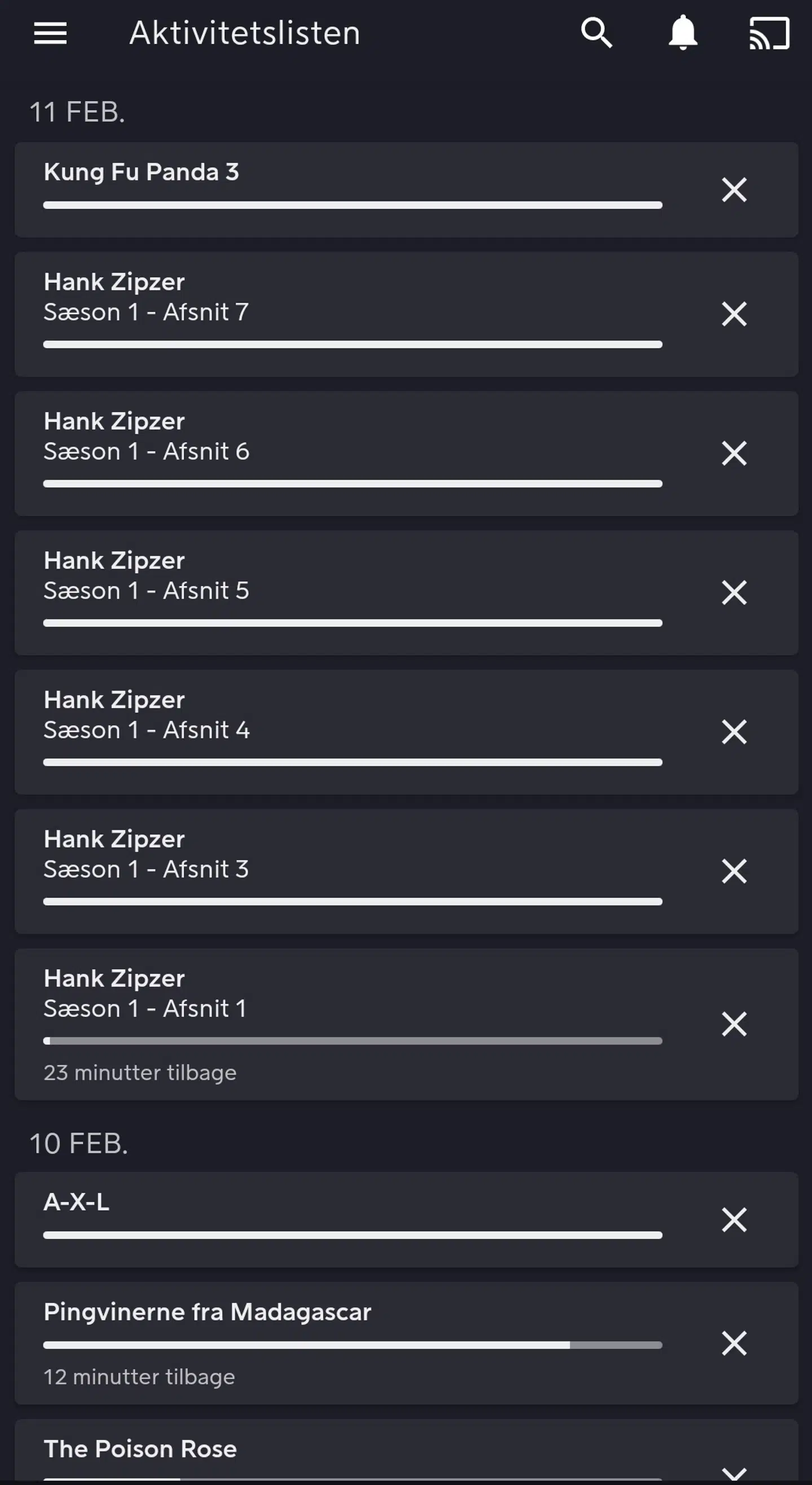Click Pingvinerne fra Madagascar progress bar
The width and height of the screenshot is (812, 1485).
point(352,1345)
